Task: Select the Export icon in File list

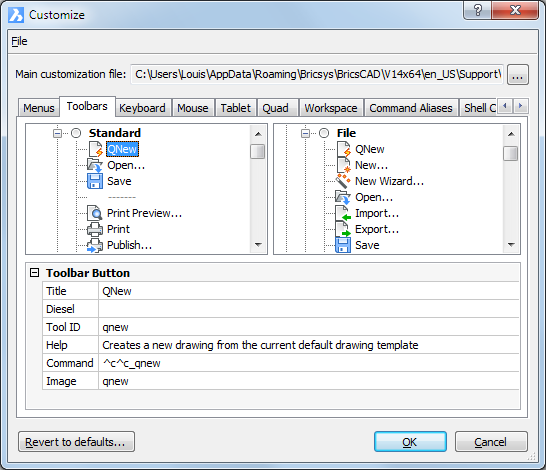Action: [343, 229]
